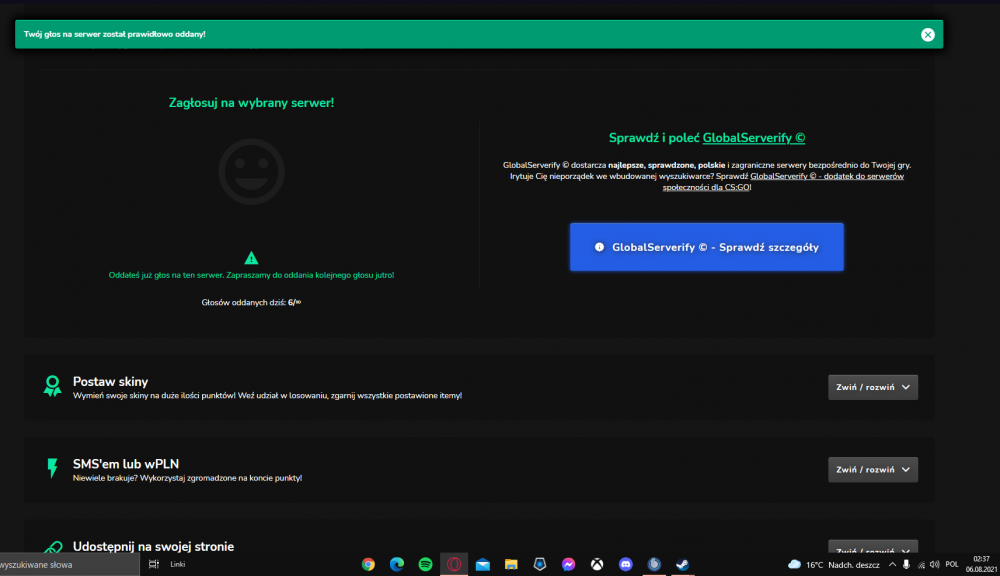Image resolution: width=1000 pixels, height=576 pixels.
Task: Click the SMS'em lub wPLN lightning icon
Action: (x=52, y=468)
